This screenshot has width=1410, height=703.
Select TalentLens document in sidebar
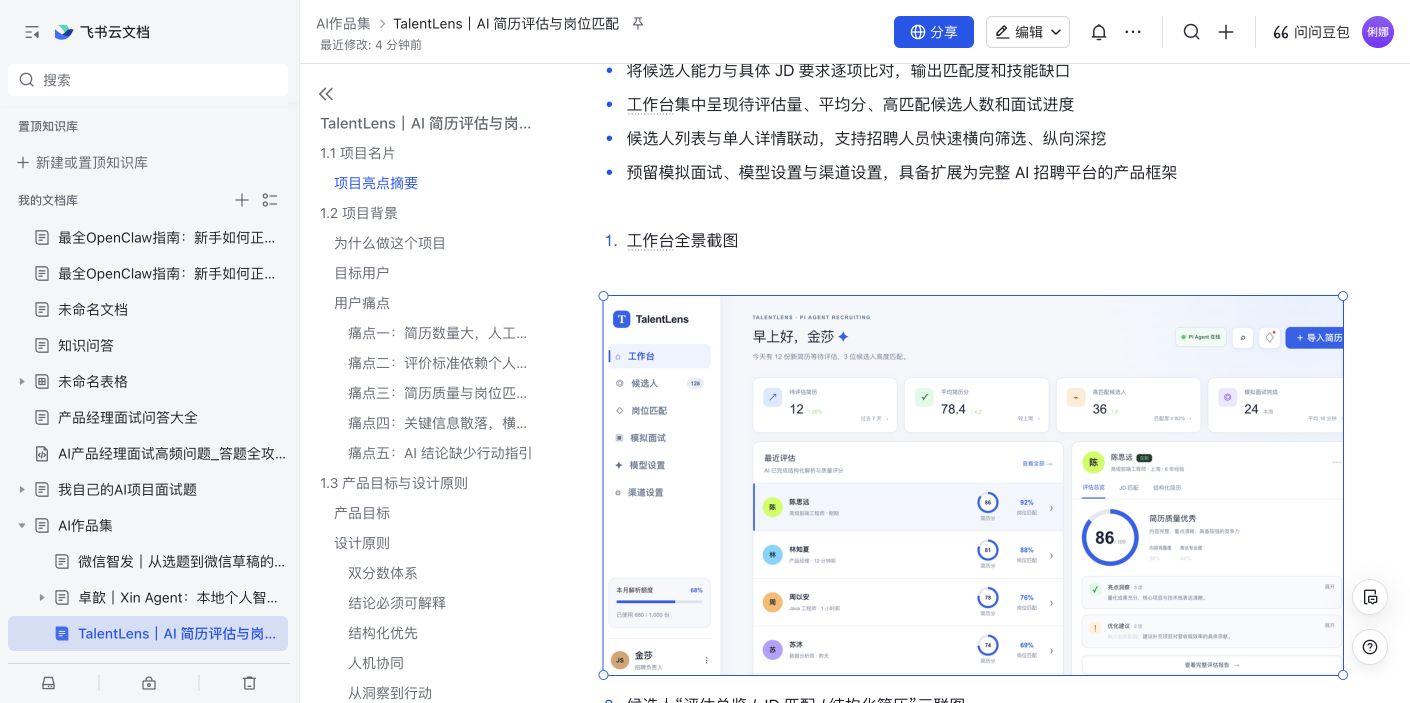click(148, 633)
